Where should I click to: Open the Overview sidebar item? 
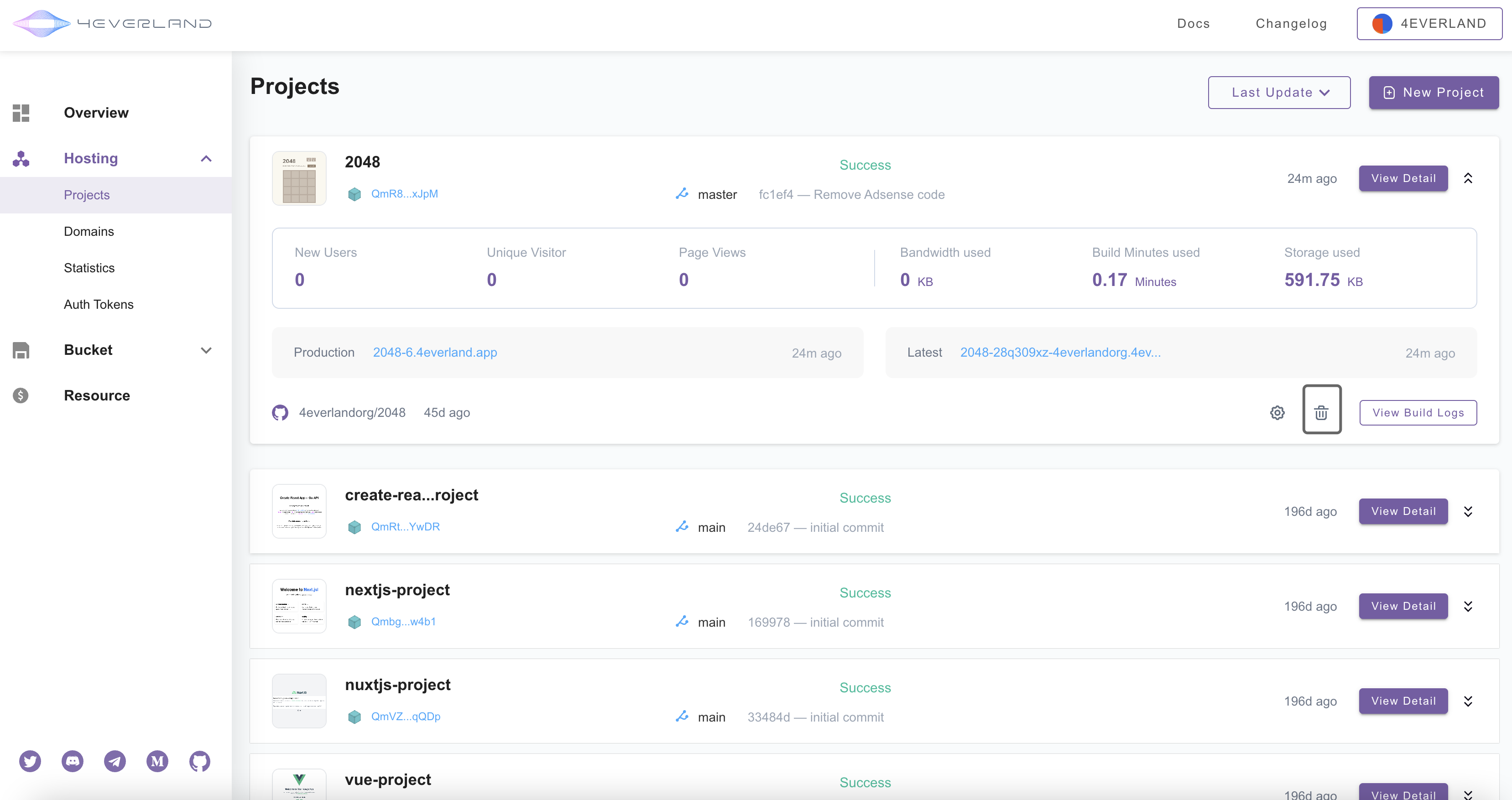[x=96, y=113]
